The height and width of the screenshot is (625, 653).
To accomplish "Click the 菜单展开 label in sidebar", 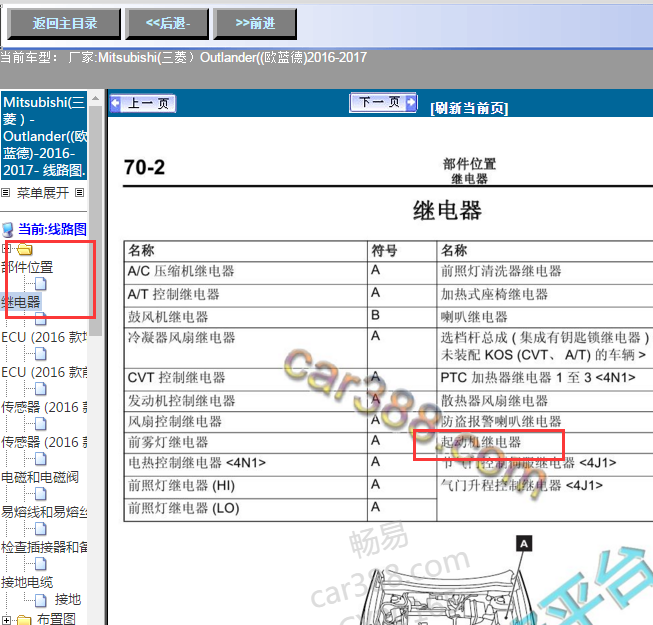I will [42, 193].
